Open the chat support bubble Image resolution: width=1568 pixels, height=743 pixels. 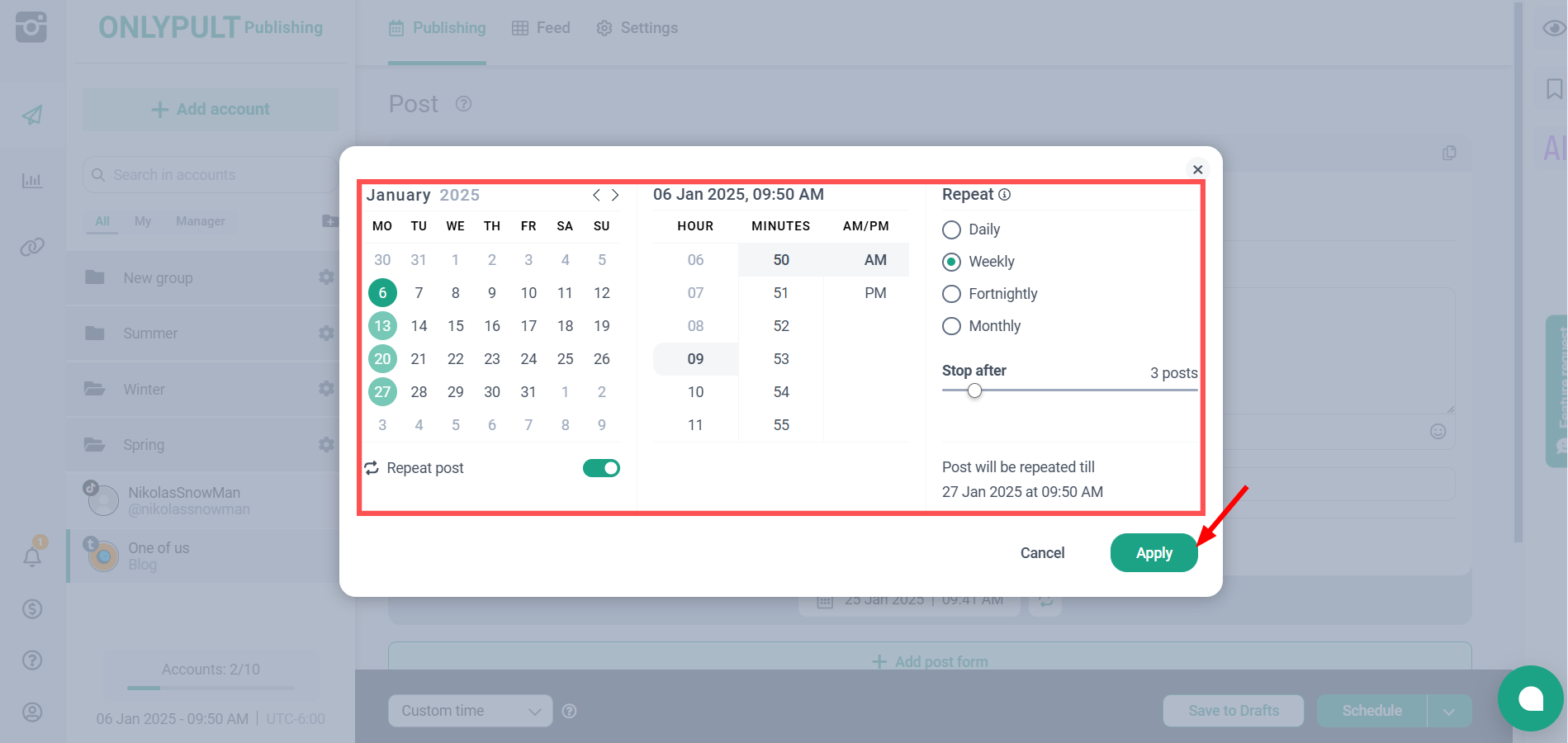(x=1530, y=698)
